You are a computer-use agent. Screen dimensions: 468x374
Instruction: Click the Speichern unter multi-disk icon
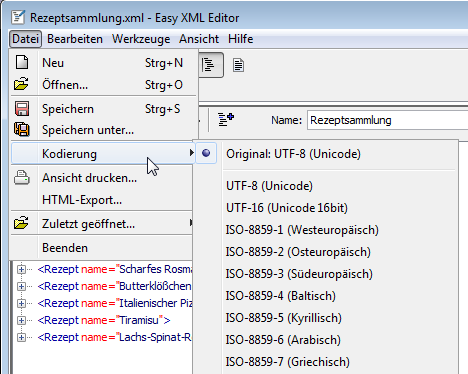[x=22, y=129]
